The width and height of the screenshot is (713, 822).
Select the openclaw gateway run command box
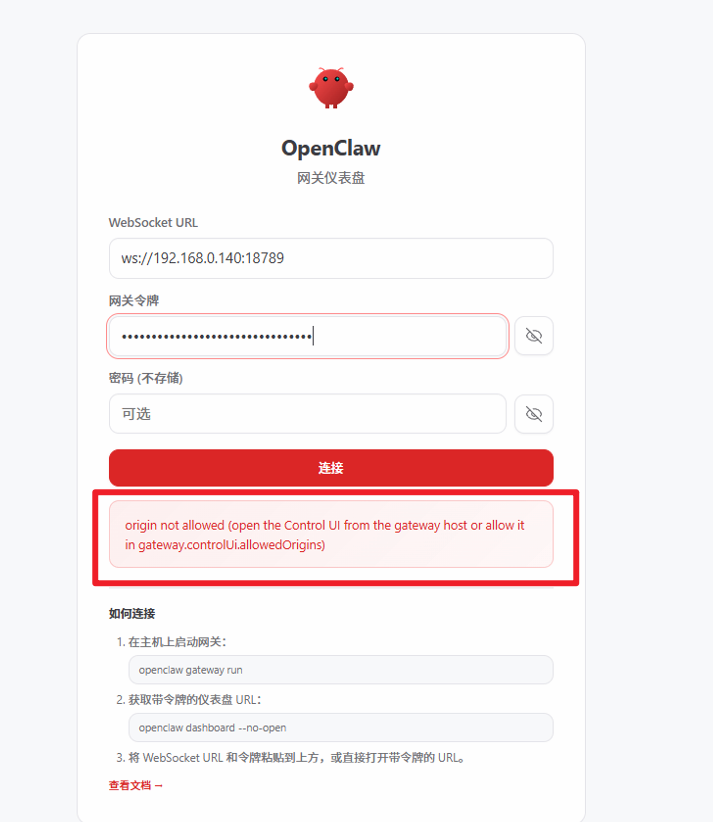341,670
